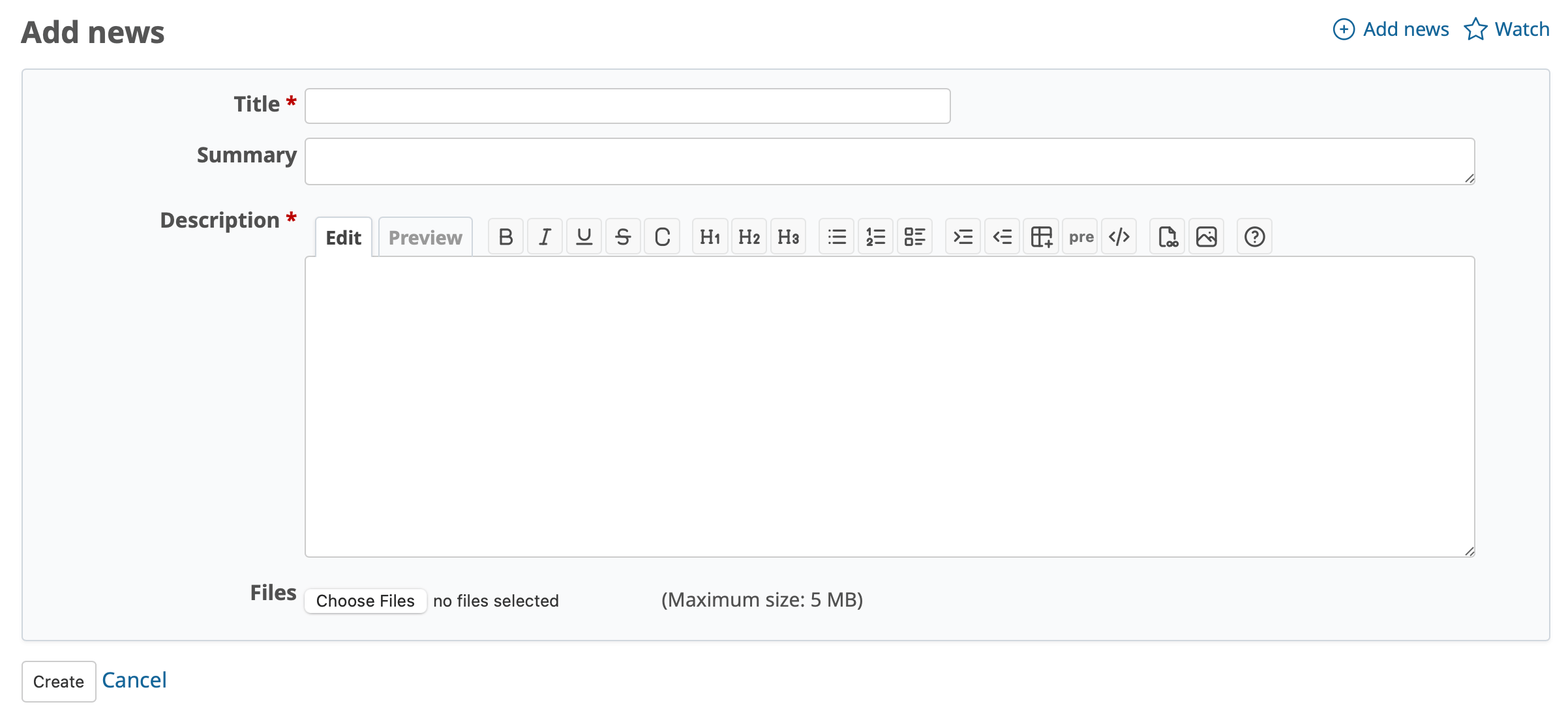The height and width of the screenshot is (711, 1568).
Task: Insert an unordered bullet list
Action: point(836,237)
